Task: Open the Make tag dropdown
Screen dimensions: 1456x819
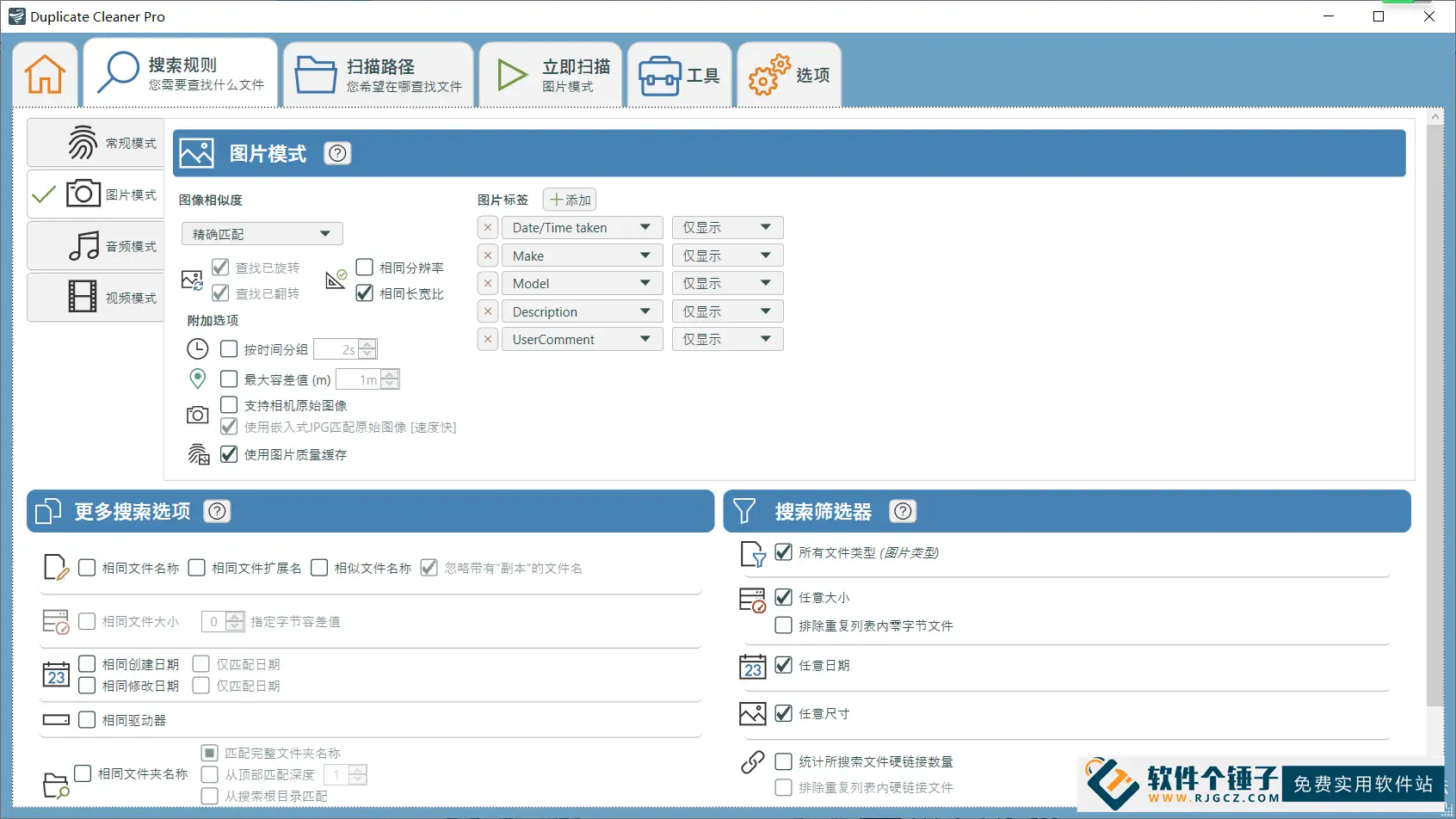Action: click(583, 256)
